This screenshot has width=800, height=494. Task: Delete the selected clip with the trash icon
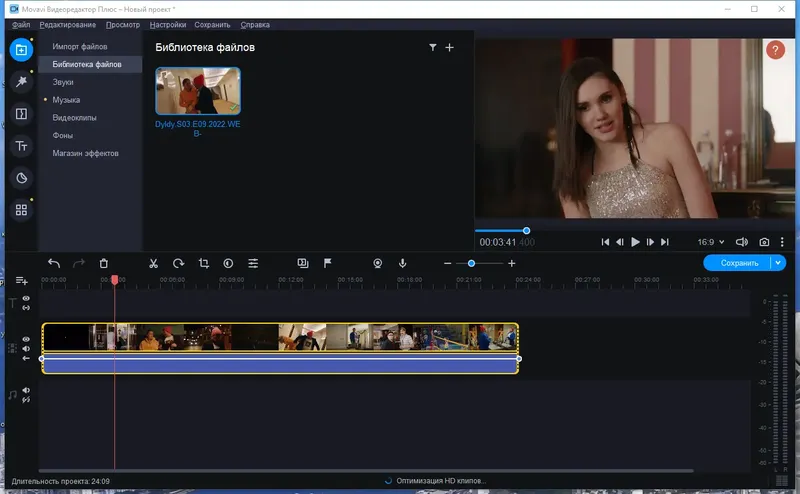click(104, 263)
